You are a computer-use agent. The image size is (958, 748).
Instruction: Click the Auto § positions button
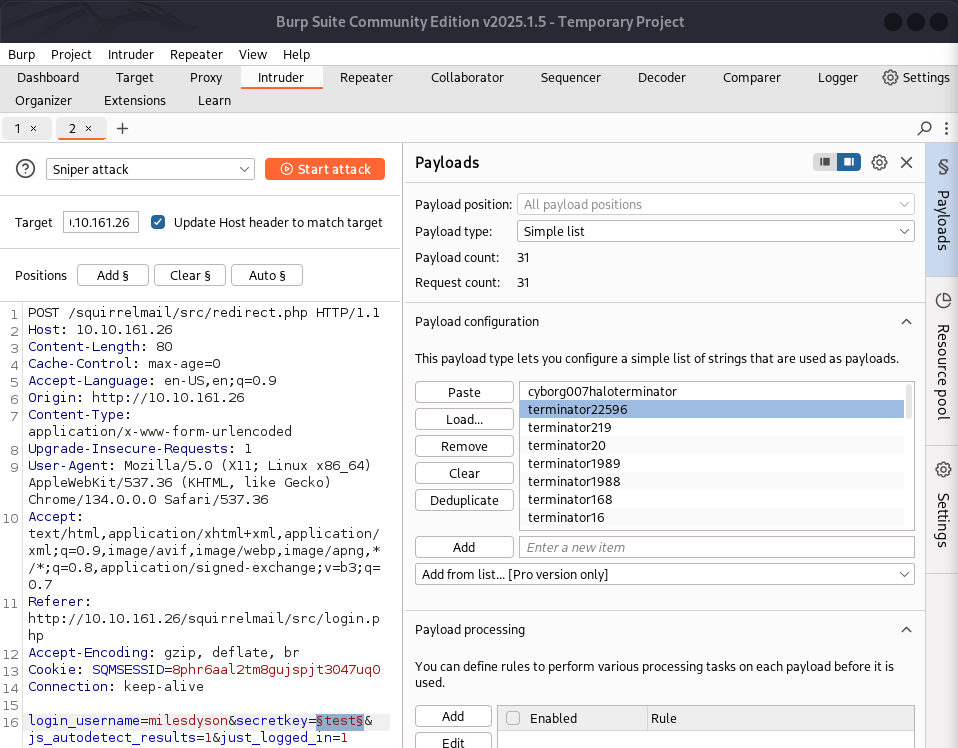click(x=267, y=275)
